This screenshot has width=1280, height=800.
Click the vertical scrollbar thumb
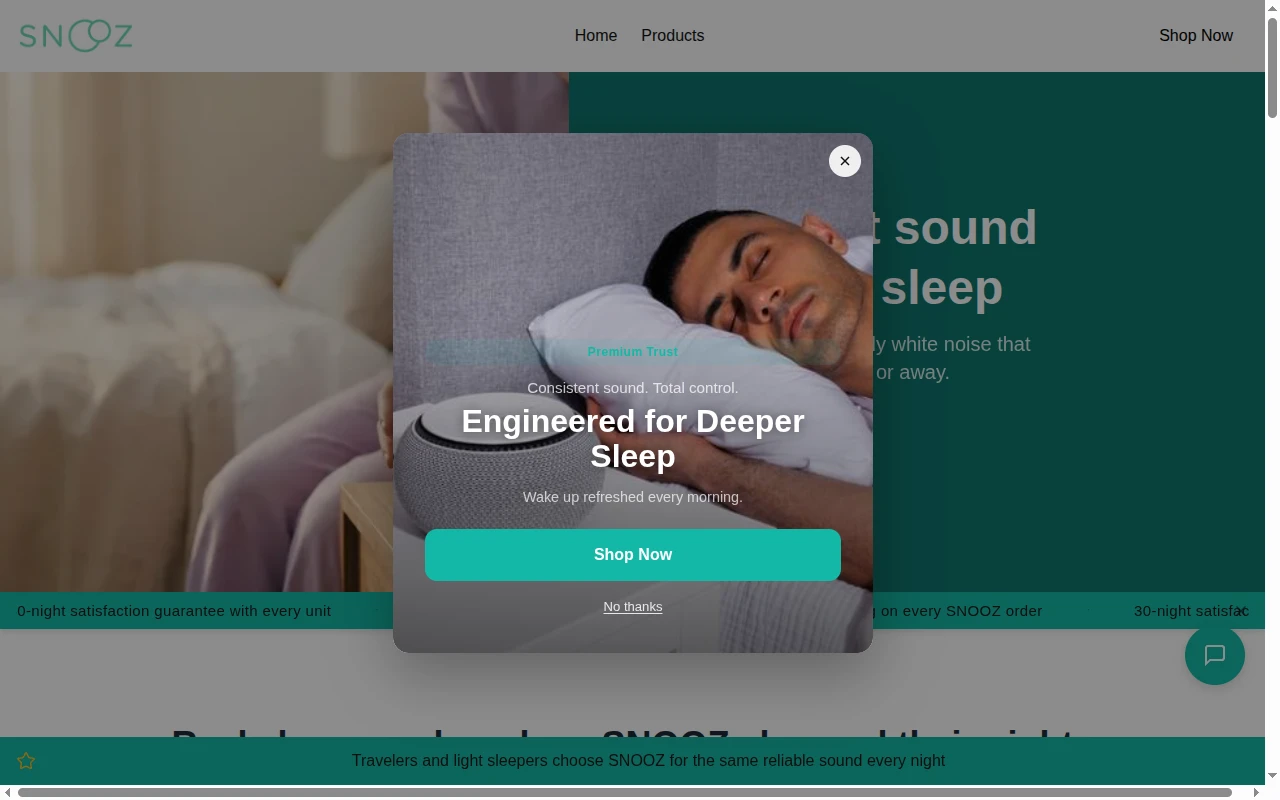[1272, 68]
